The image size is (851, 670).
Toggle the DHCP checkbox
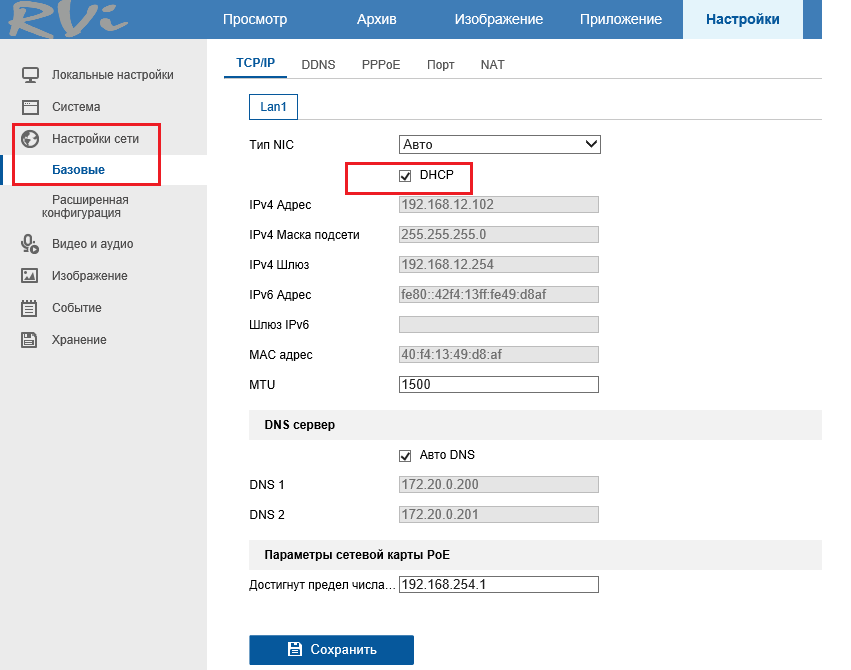[405, 176]
